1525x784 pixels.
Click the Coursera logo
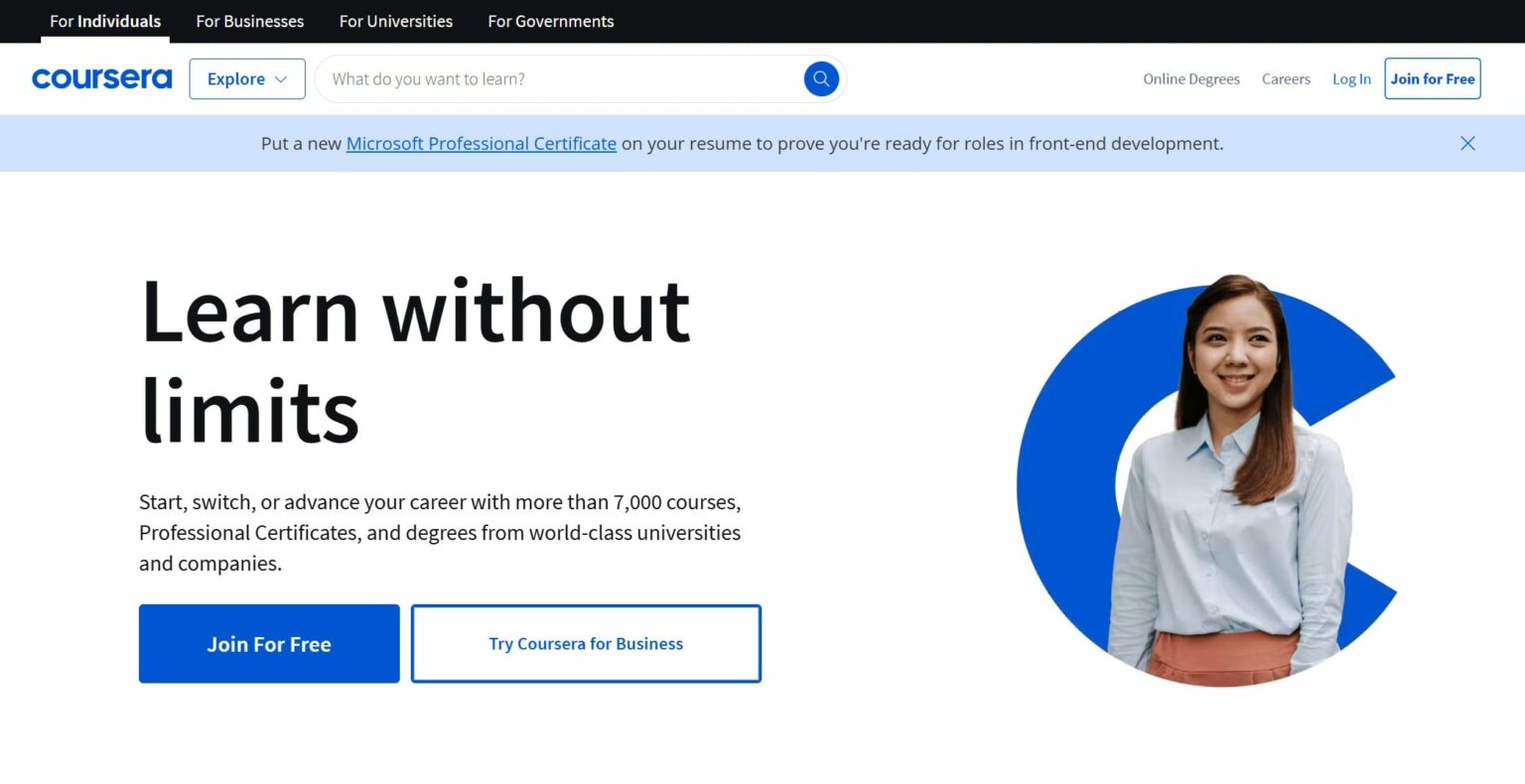click(x=100, y=78)
